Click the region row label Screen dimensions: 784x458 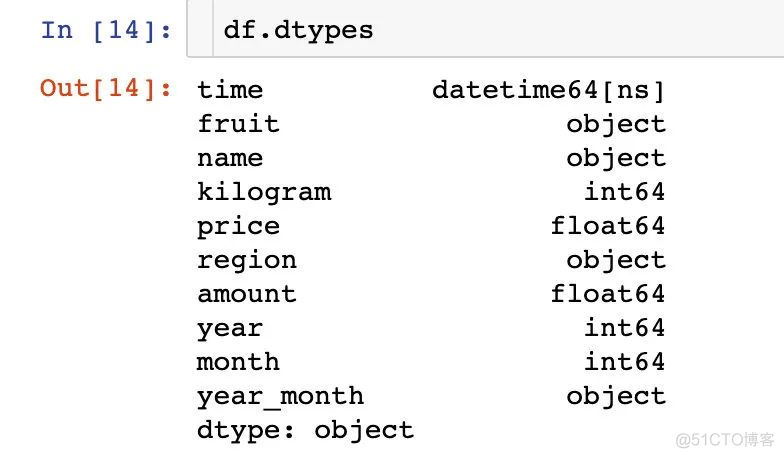pos(247,261)
